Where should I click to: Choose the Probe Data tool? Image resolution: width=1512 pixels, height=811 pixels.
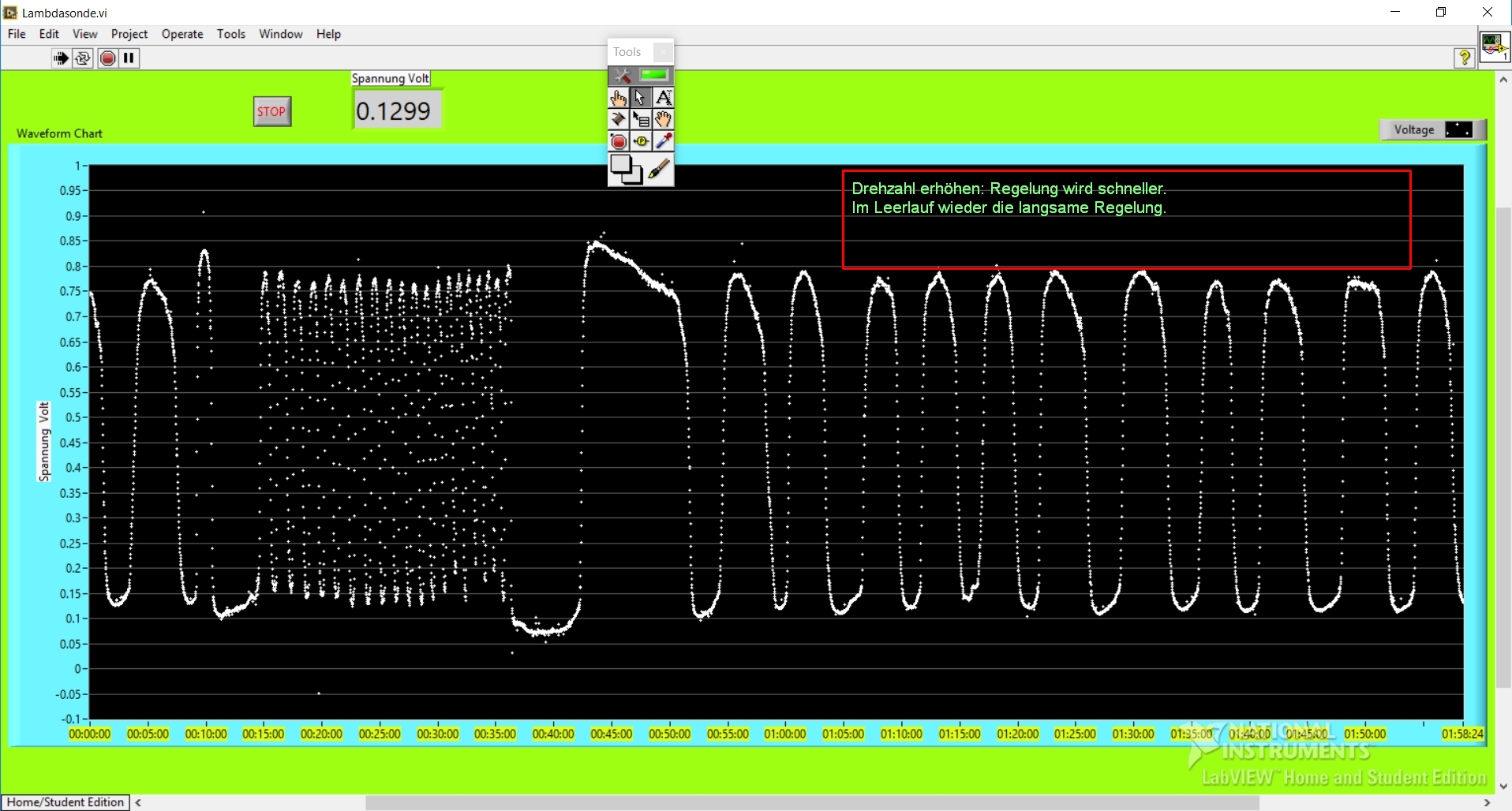point(641,142)
